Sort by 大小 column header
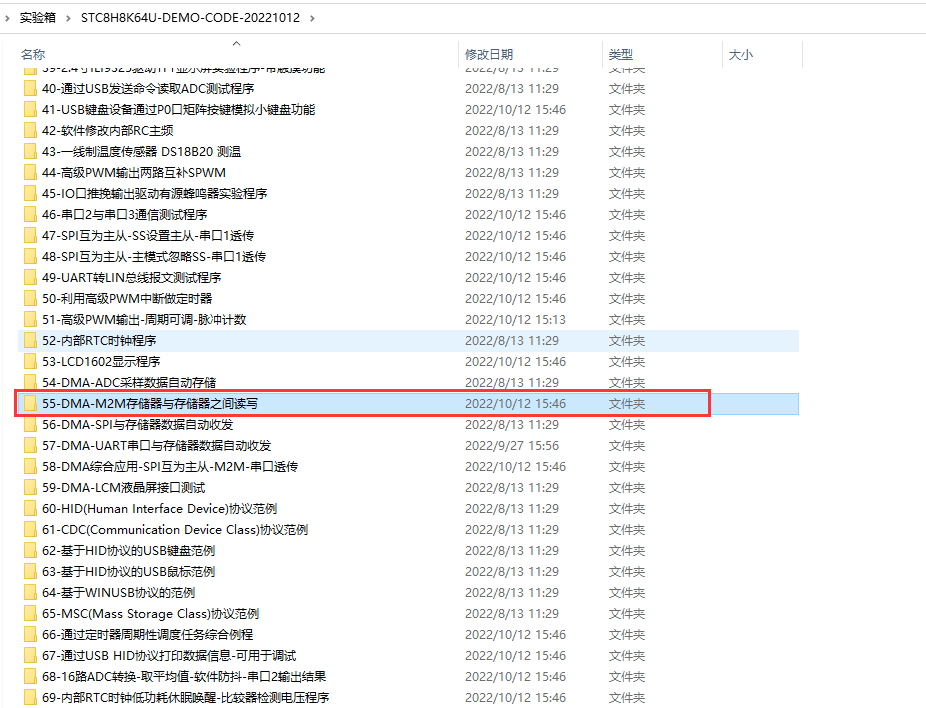This screenshot has width=926, height=708. 741,54
